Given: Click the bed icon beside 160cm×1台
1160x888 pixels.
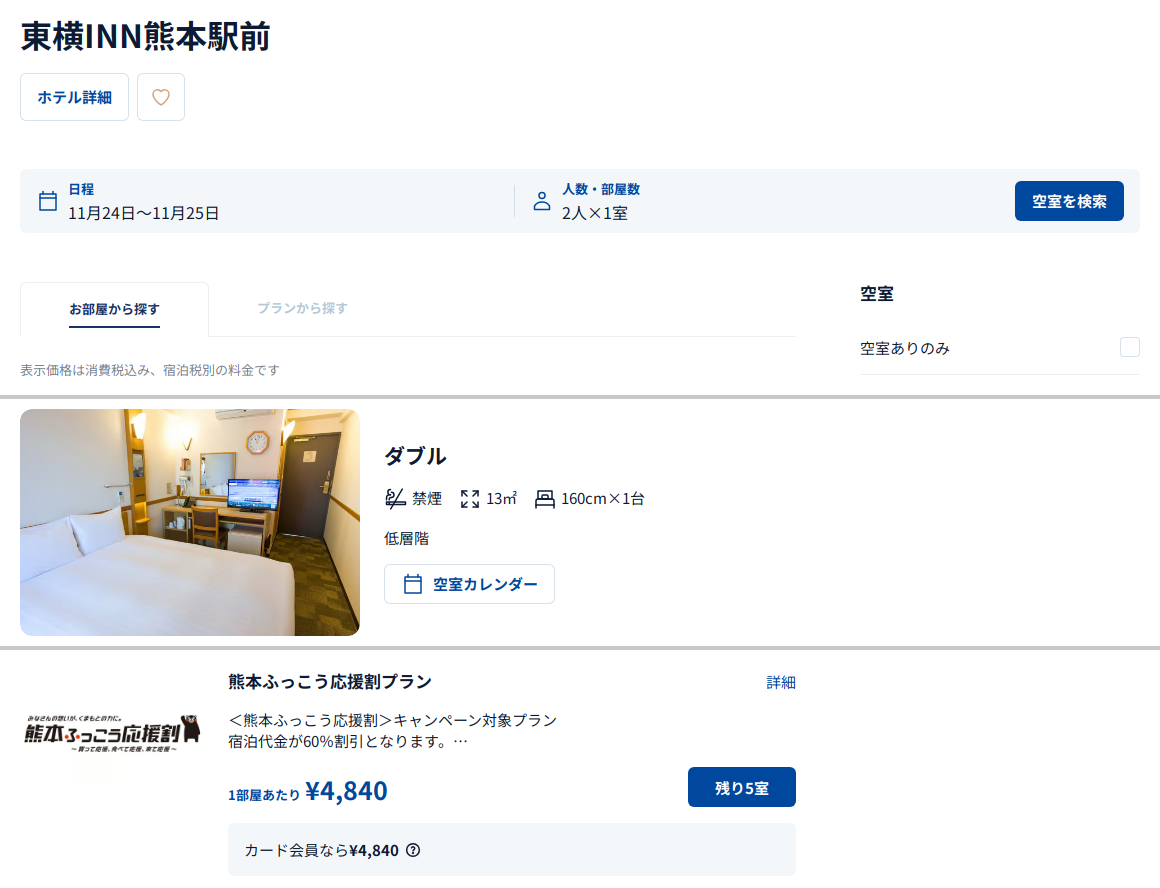Looking at the screenshot, I should click(544, 499).
